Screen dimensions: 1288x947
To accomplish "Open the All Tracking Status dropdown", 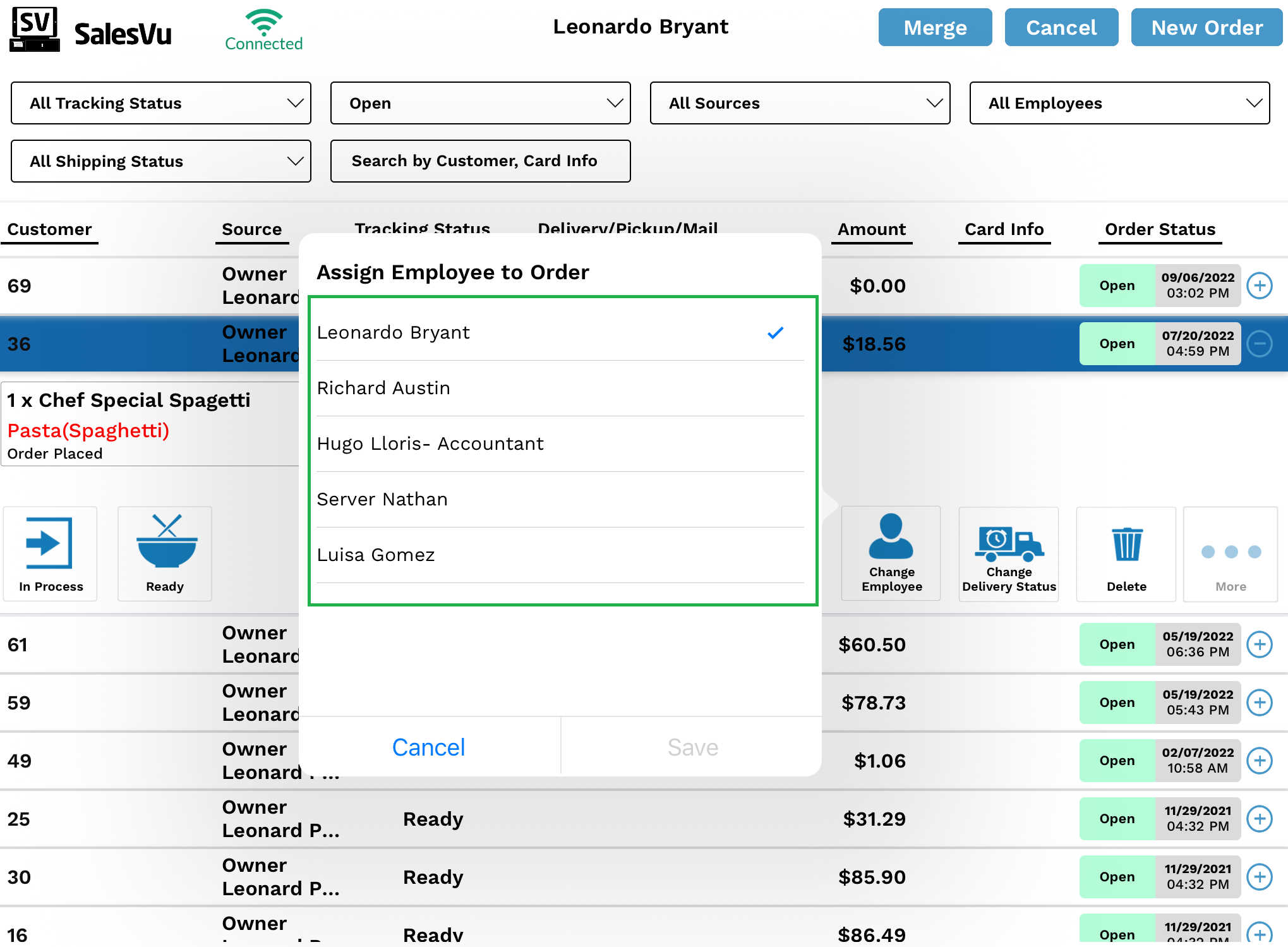I will (x=161, y=103).
